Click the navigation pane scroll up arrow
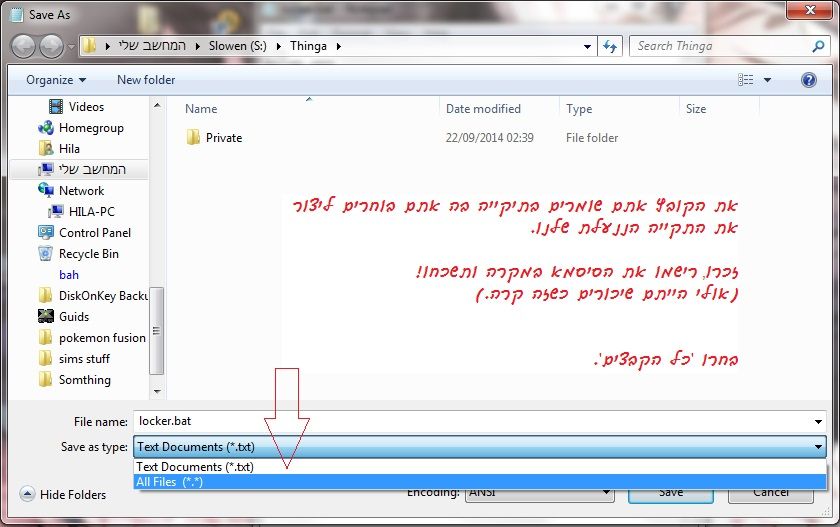 pos(157,106)
